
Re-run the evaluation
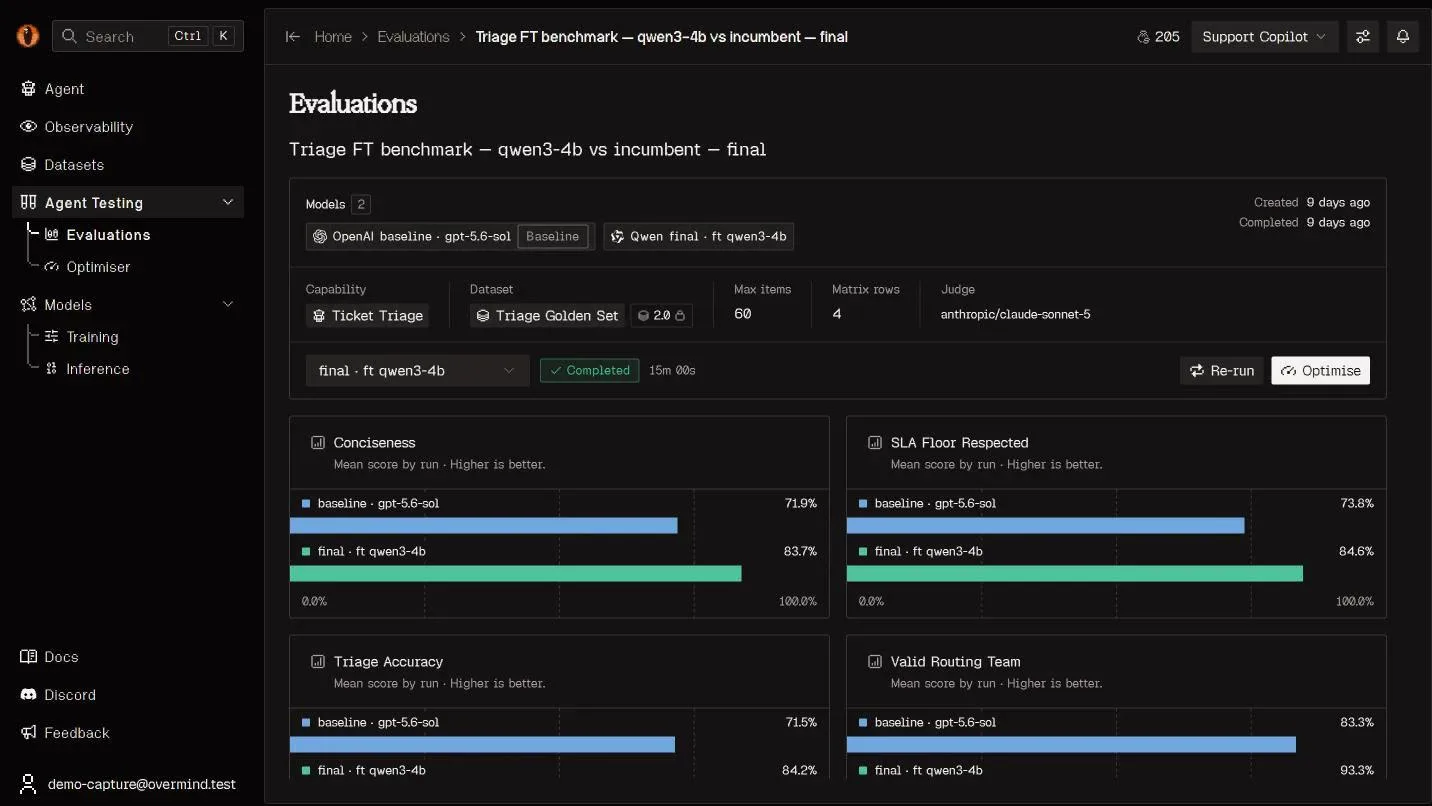[x=1222, y=371]
